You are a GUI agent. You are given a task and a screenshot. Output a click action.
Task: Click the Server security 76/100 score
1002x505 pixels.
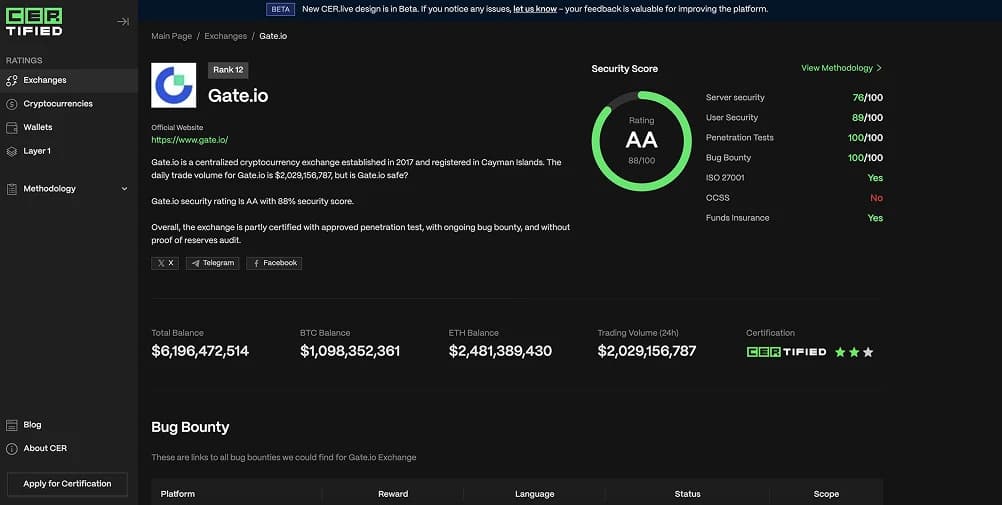point(868,98)
